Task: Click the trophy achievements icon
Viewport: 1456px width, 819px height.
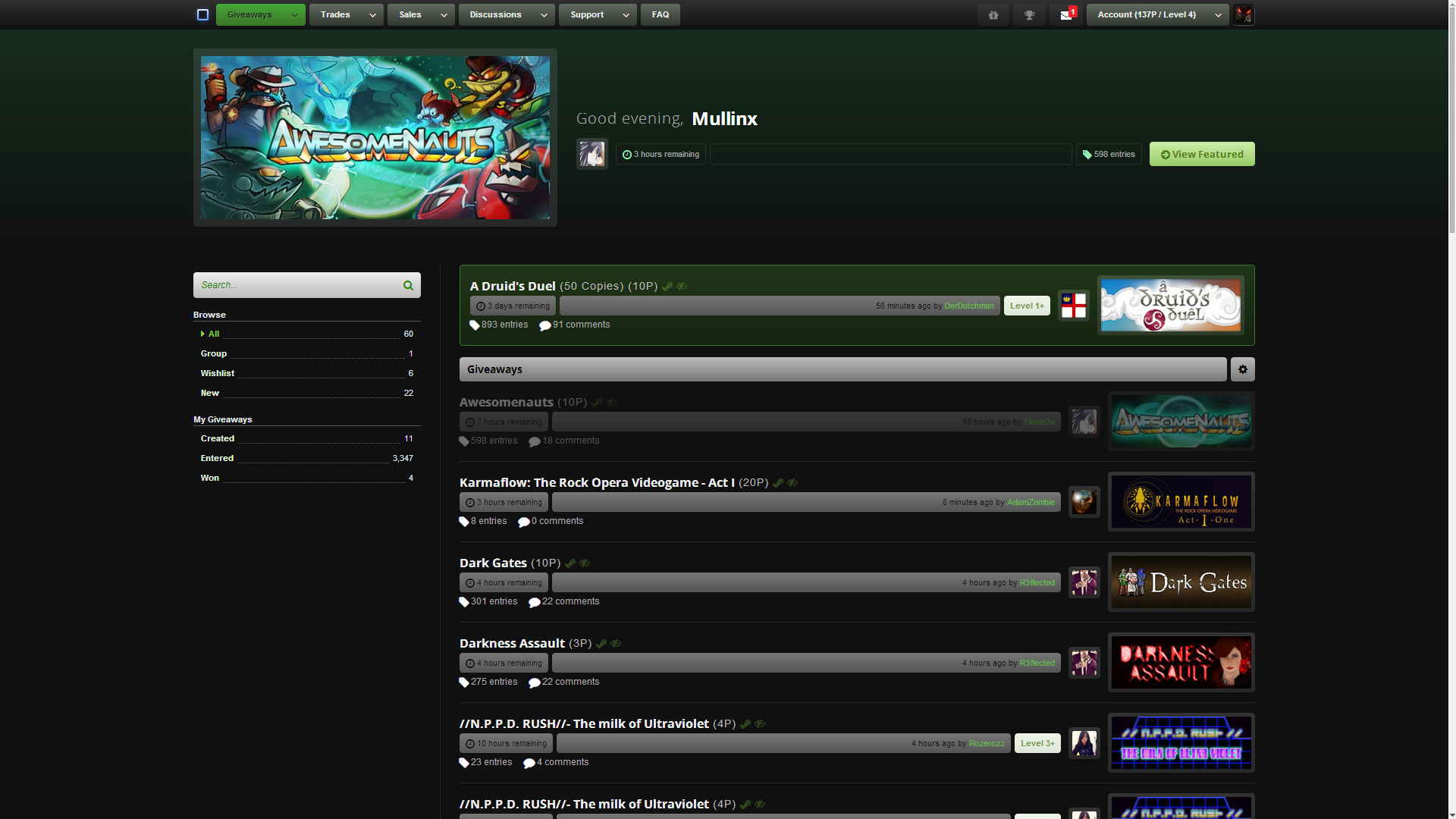Action: tap(1029, 14)
